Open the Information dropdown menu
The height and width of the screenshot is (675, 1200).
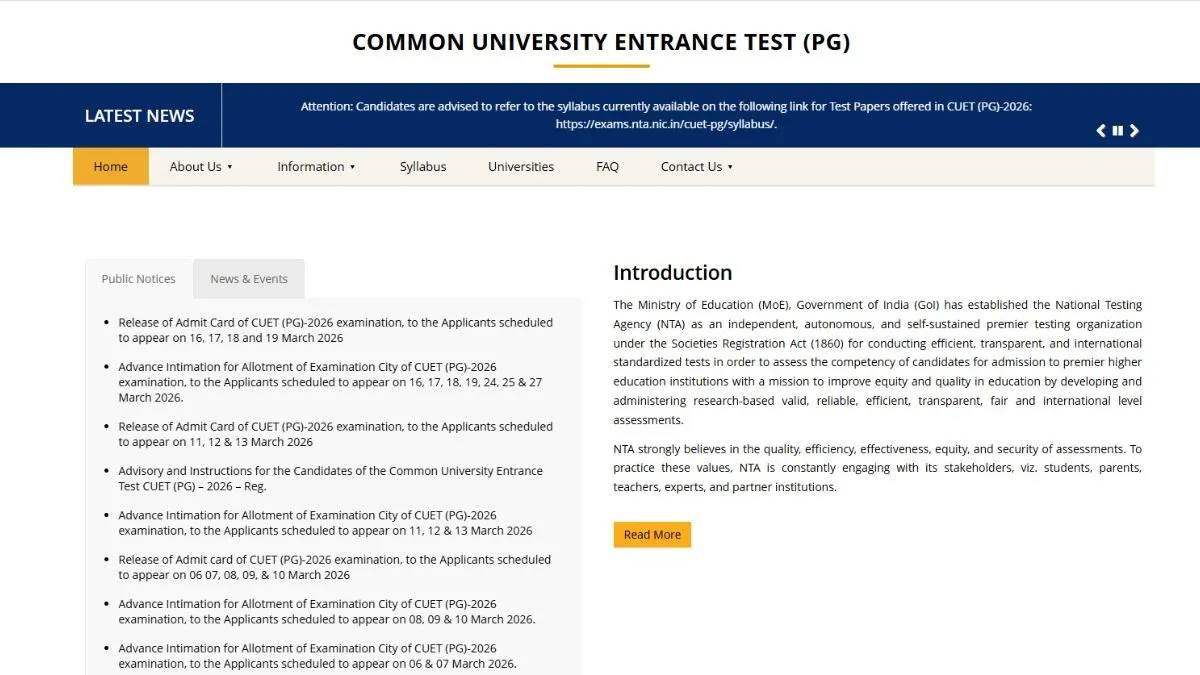(x=316, y=167)
